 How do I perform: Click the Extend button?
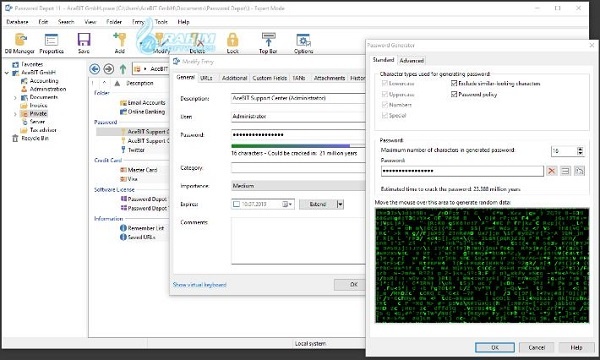click(318, 204)
